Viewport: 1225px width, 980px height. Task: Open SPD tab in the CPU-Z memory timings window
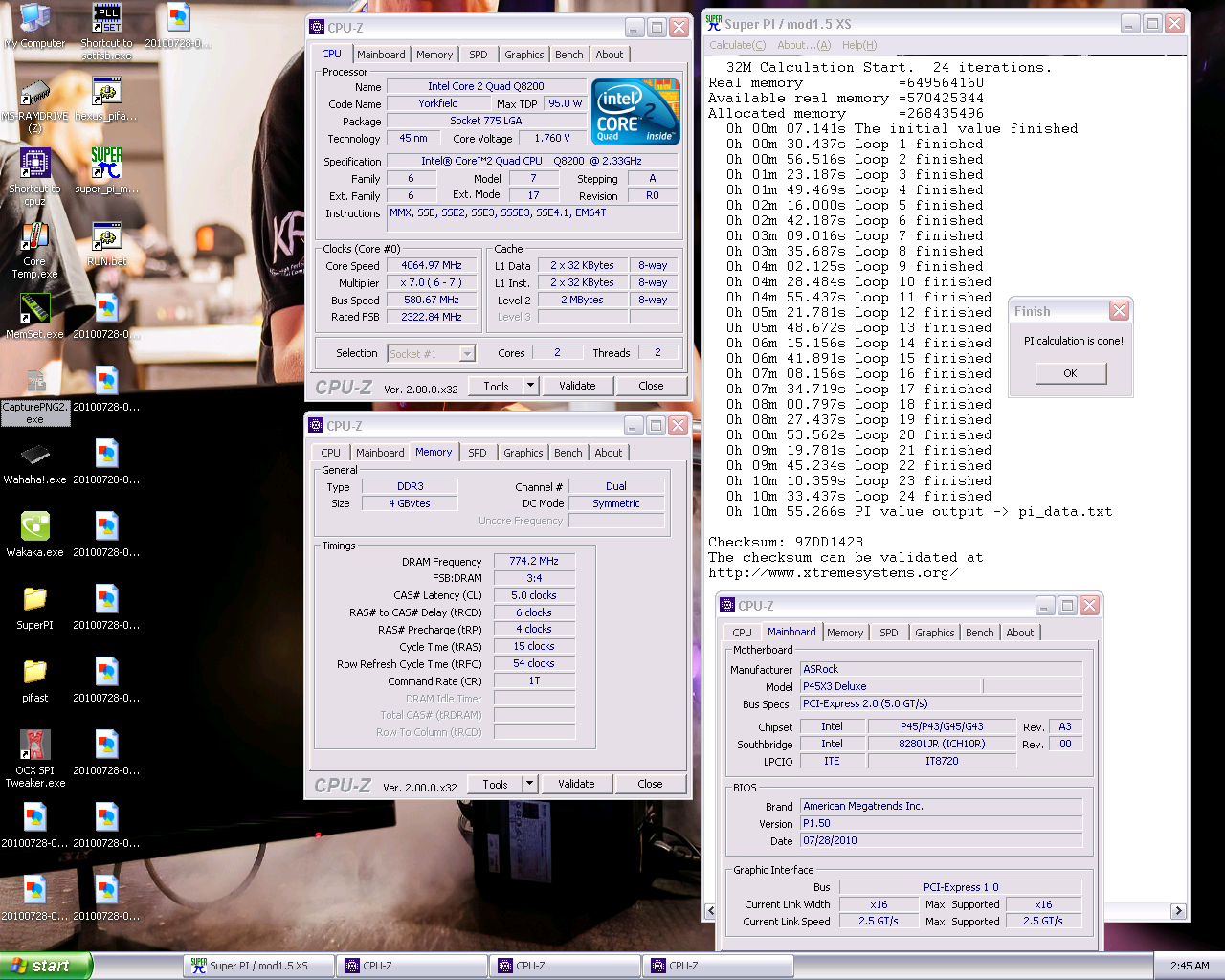[478, 453]
